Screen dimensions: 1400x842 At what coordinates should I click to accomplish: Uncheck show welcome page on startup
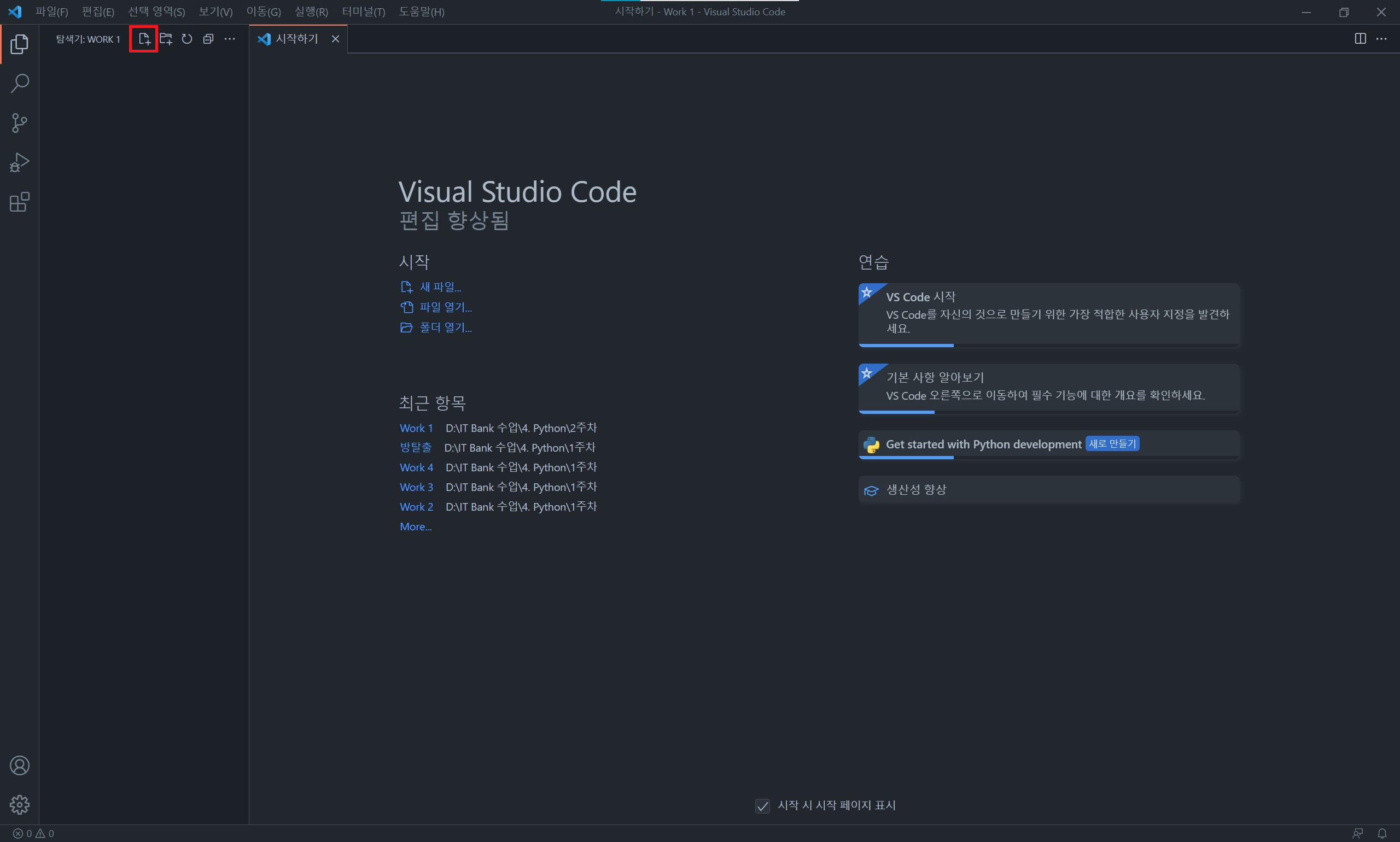click(x=762, y=806)
